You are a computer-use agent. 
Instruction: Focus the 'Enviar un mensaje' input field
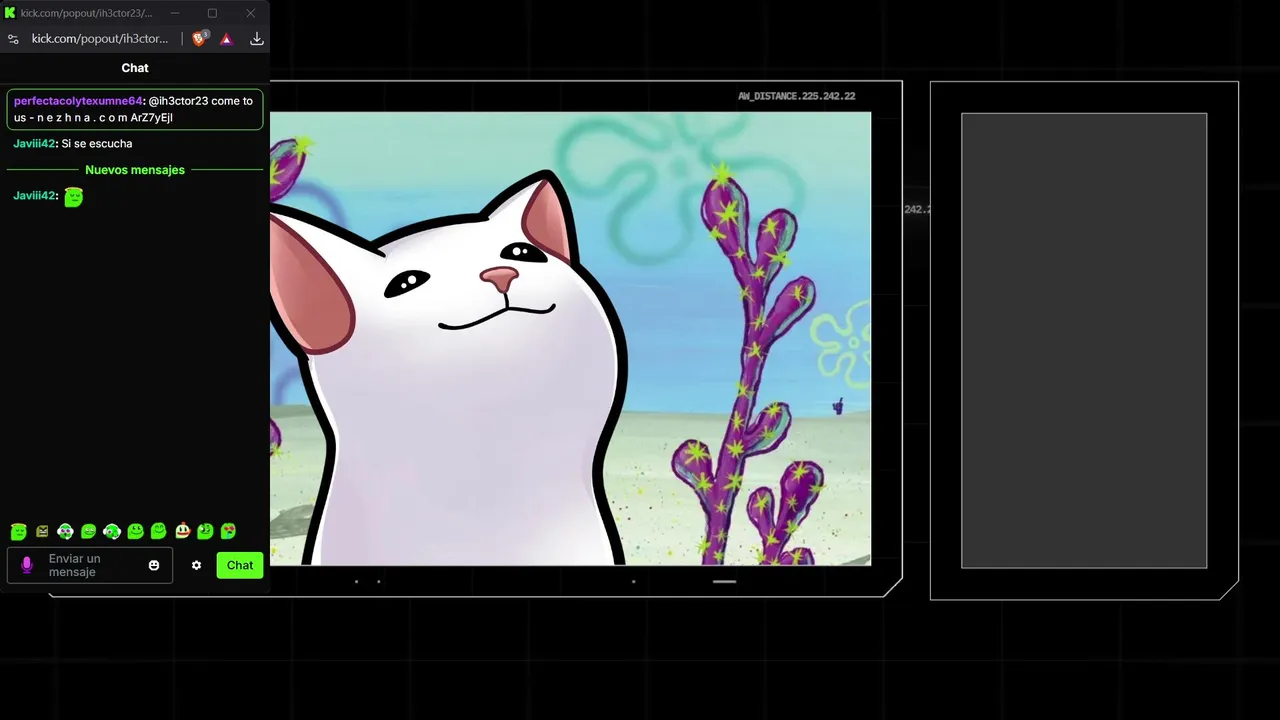[90, 565]
